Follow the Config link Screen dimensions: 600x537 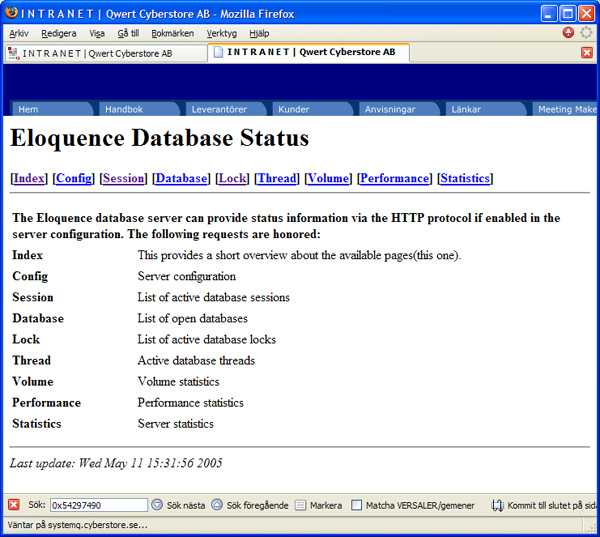74,178
